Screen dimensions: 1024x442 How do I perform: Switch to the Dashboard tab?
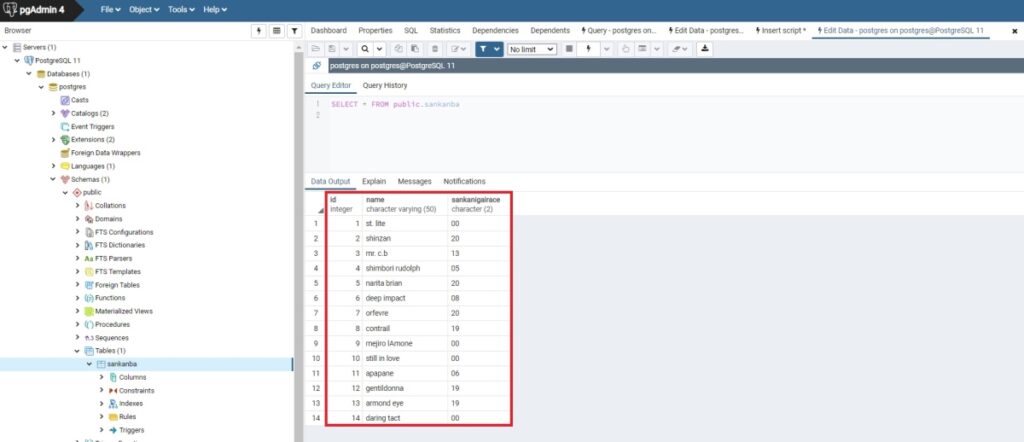[328, 31]
